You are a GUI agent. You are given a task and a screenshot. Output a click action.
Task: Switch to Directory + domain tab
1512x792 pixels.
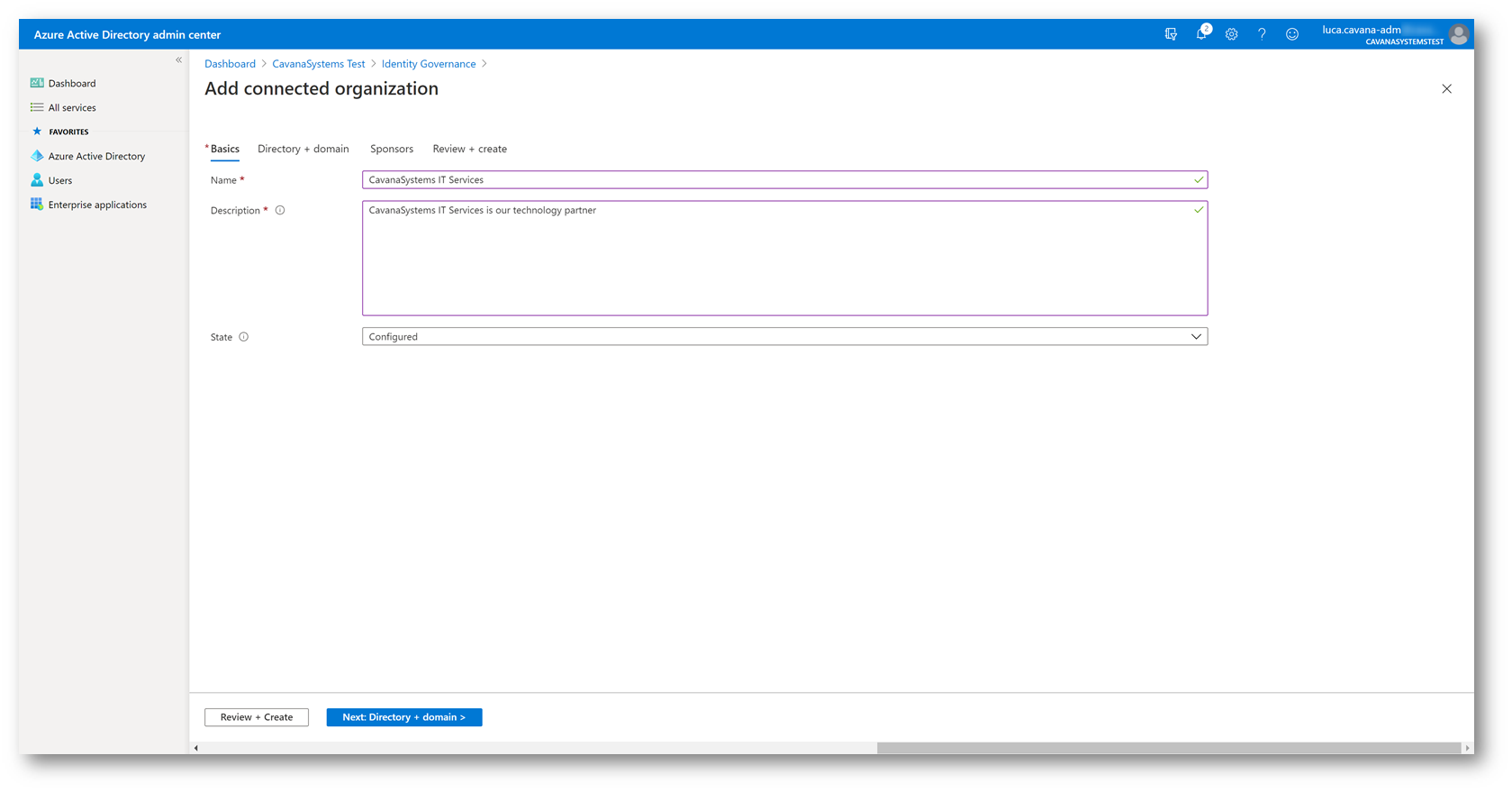pos(303,149)
